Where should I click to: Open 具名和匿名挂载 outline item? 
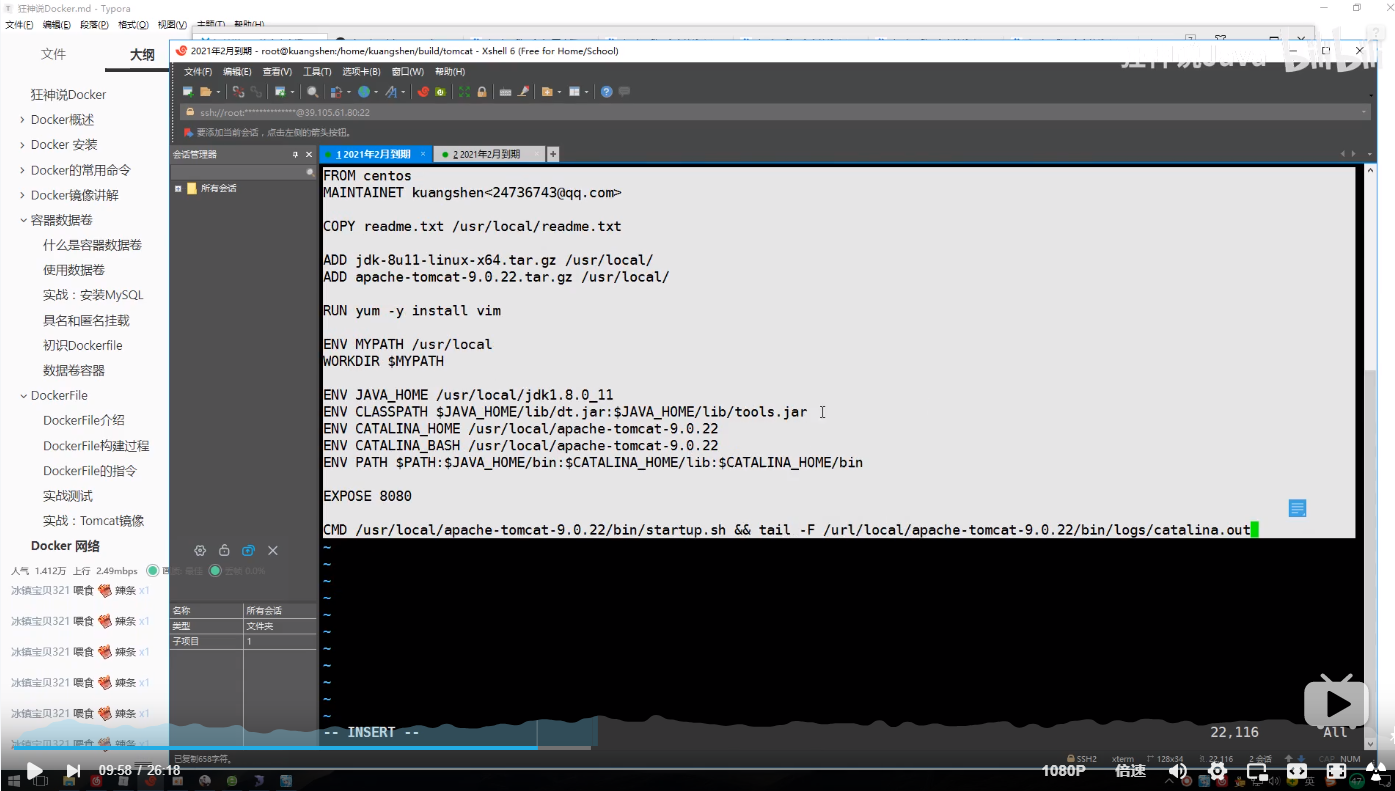tap(86, 320)
